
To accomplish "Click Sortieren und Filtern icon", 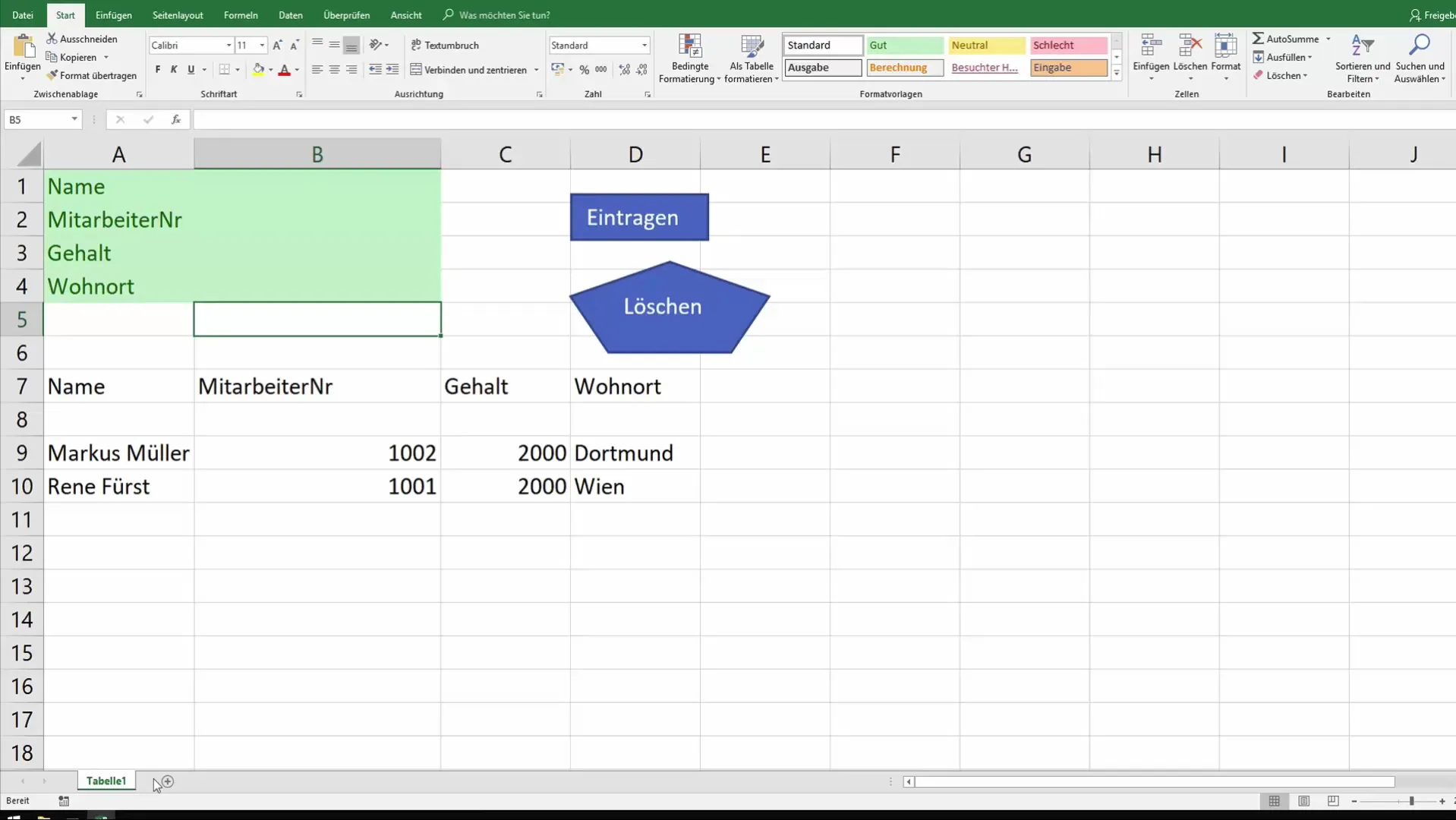I will (x=1363, y=46).
